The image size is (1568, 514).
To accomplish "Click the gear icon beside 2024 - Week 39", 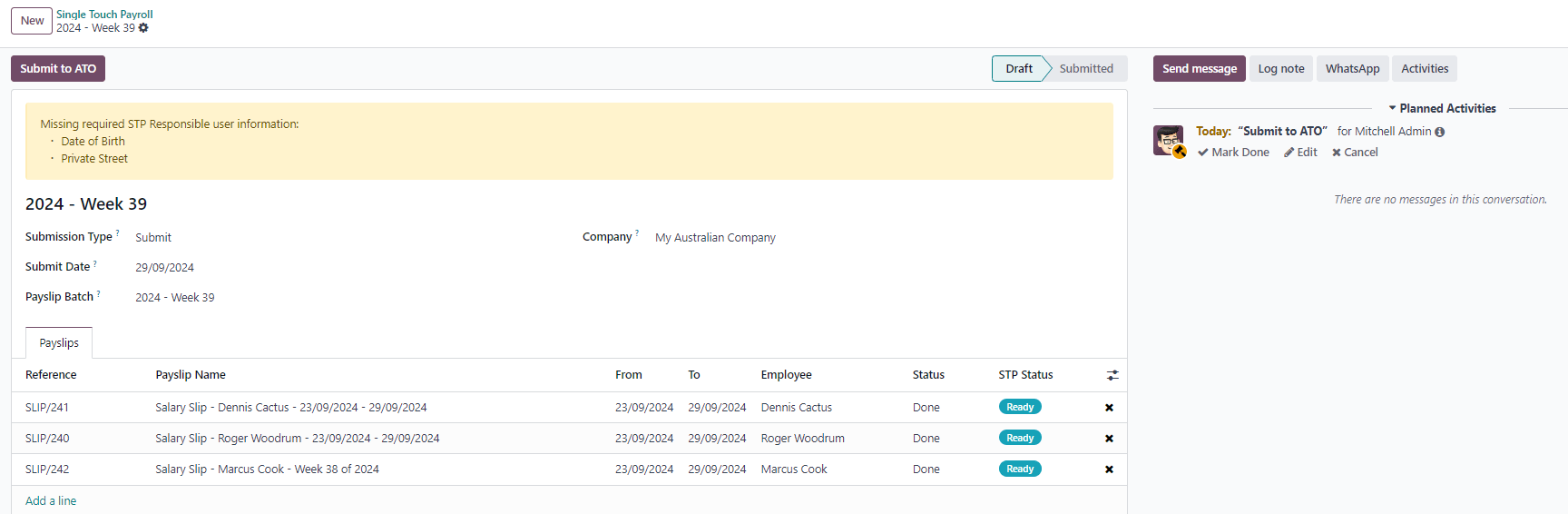I will coord(143,28).
